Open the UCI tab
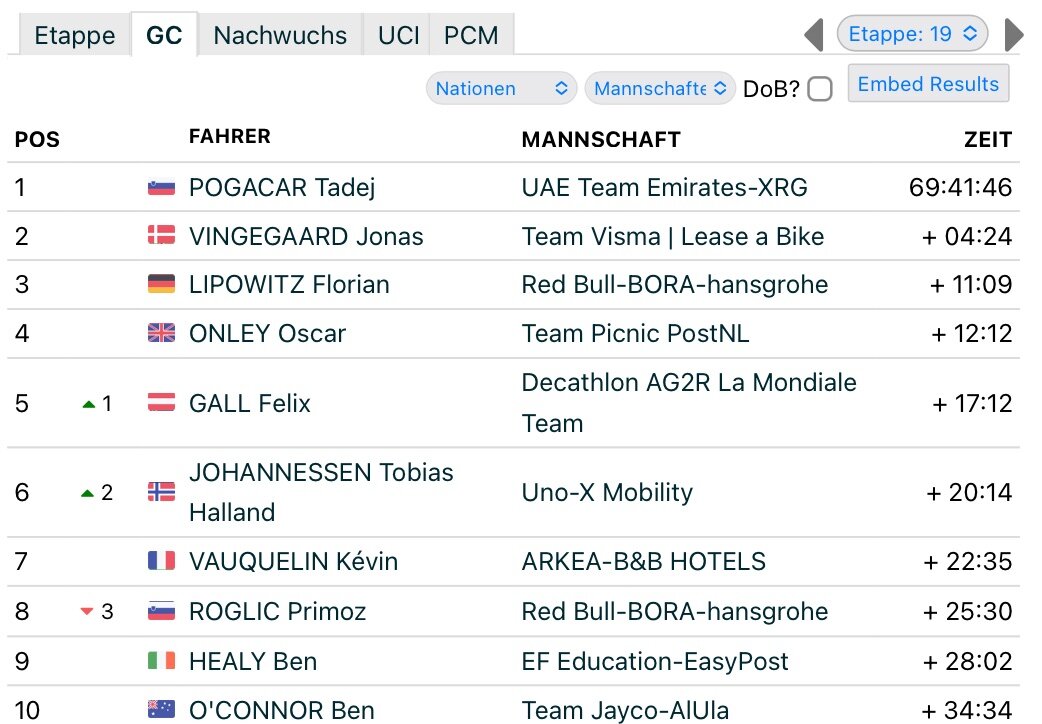 [x=398, y=35]
